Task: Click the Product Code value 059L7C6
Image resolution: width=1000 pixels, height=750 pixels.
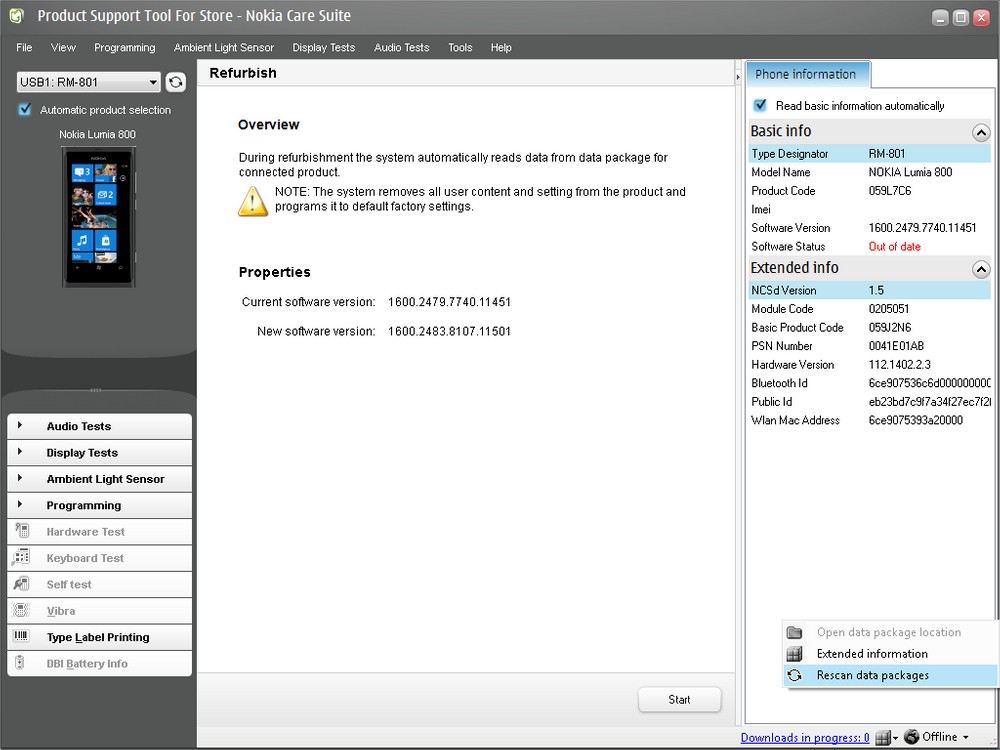Action: [x=890, y=191]
